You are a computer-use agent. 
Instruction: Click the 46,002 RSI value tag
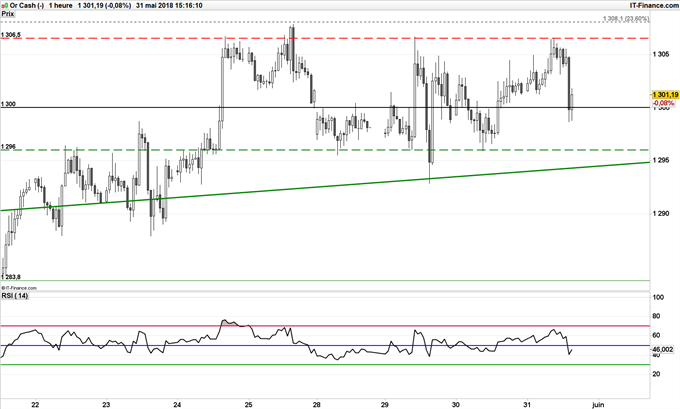coord(664,349)
